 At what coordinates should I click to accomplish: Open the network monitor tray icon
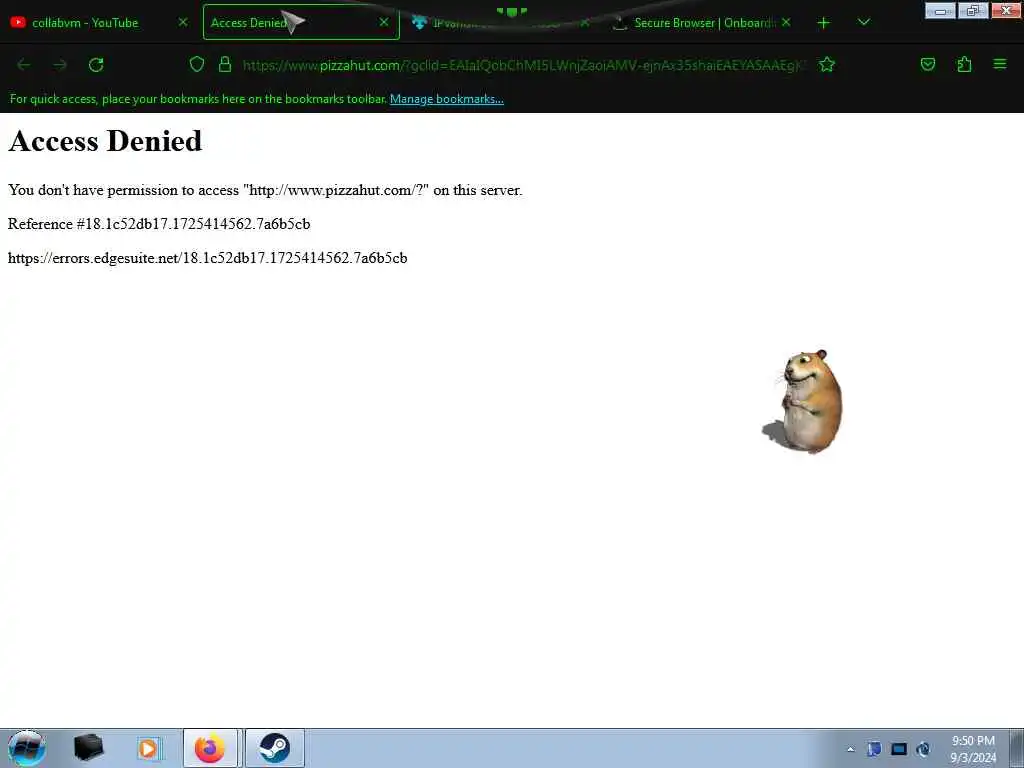tap(899, 750)
